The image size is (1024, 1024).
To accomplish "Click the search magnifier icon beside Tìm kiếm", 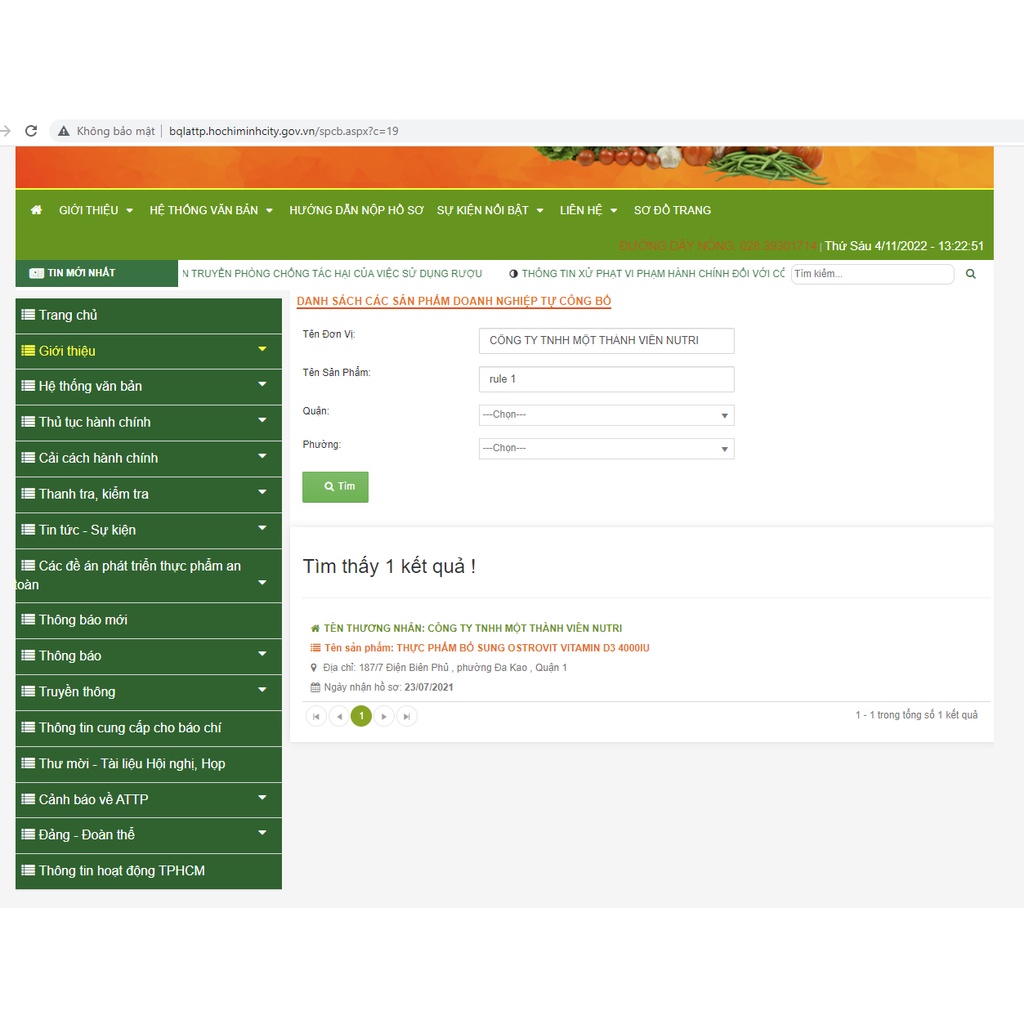I will tap(970, 274).
